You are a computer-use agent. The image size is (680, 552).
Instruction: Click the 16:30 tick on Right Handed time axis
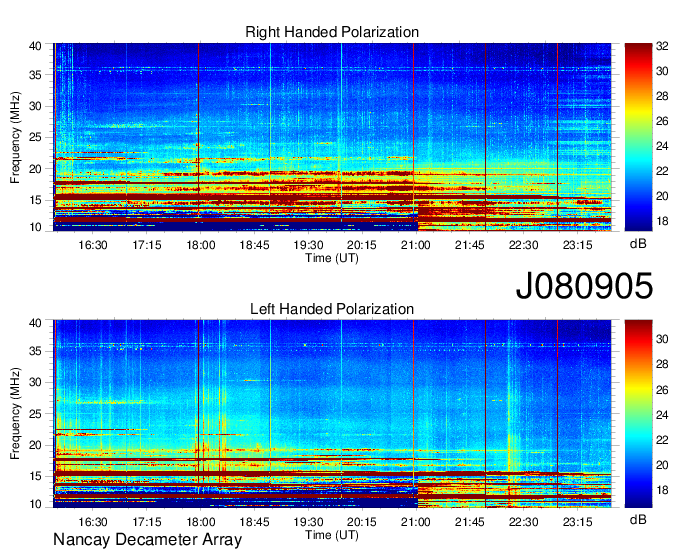pyautogui.click(x=92, y=245)
